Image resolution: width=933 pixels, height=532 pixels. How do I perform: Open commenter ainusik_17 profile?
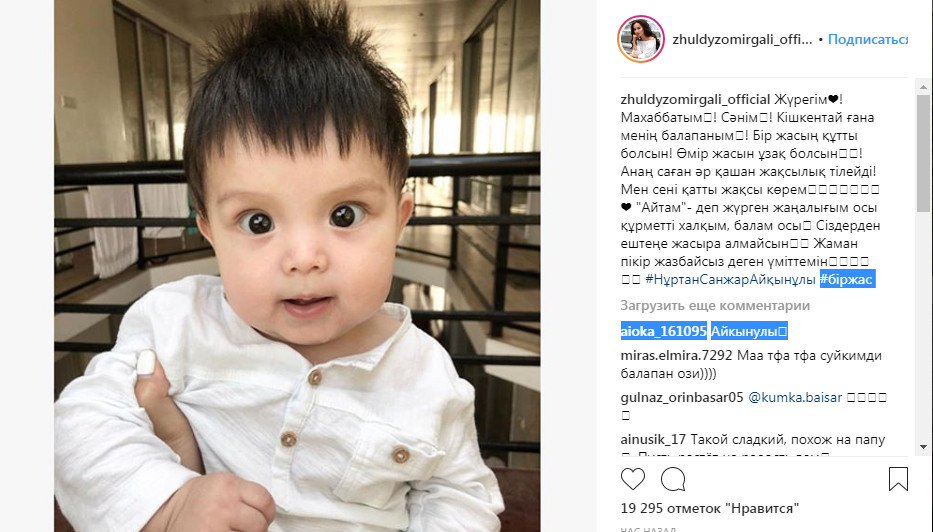[x=653, y=440]
